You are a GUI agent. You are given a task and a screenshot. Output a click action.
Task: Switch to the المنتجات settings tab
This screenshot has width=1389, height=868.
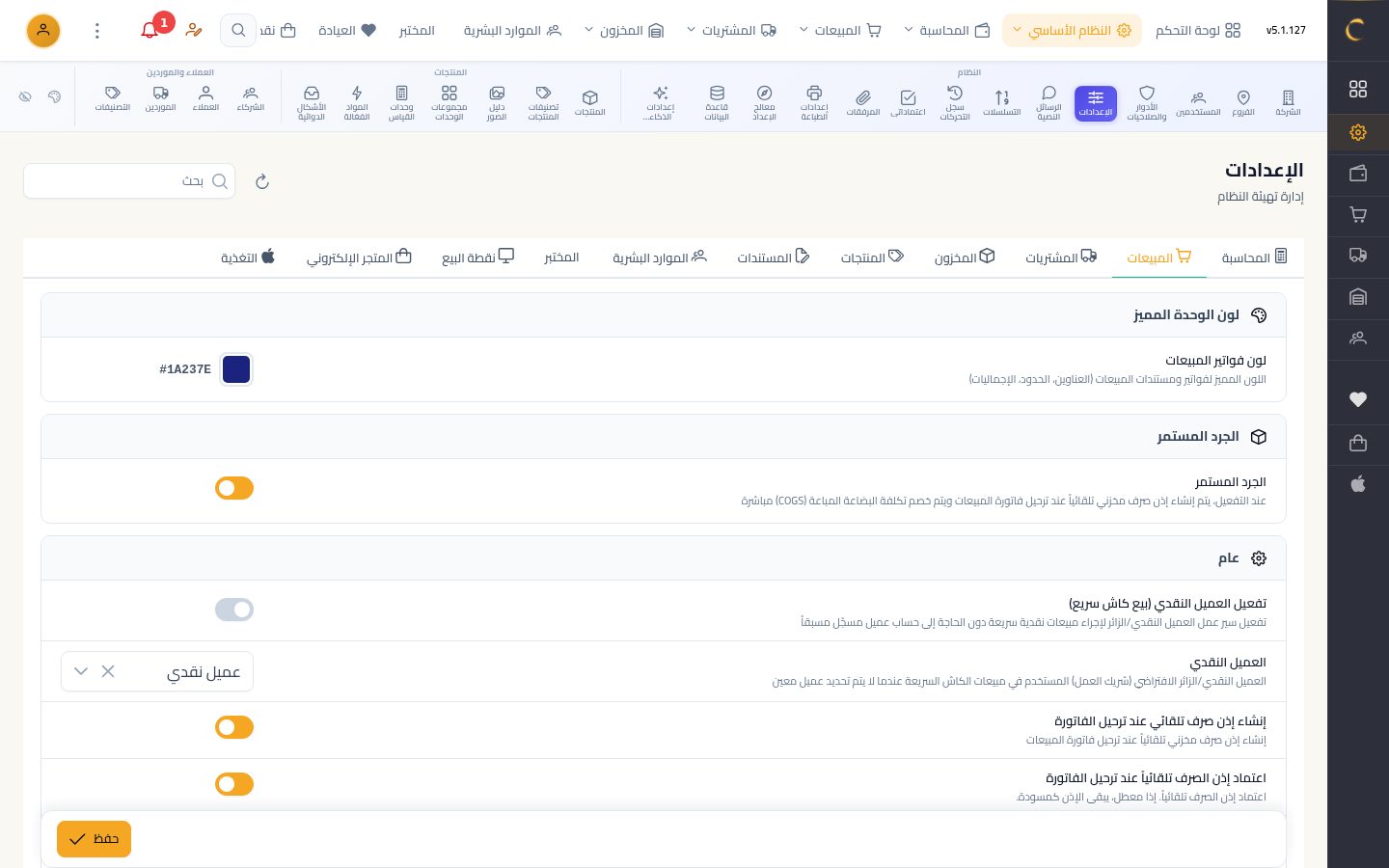pyautogui.click(x=872, y=258)
